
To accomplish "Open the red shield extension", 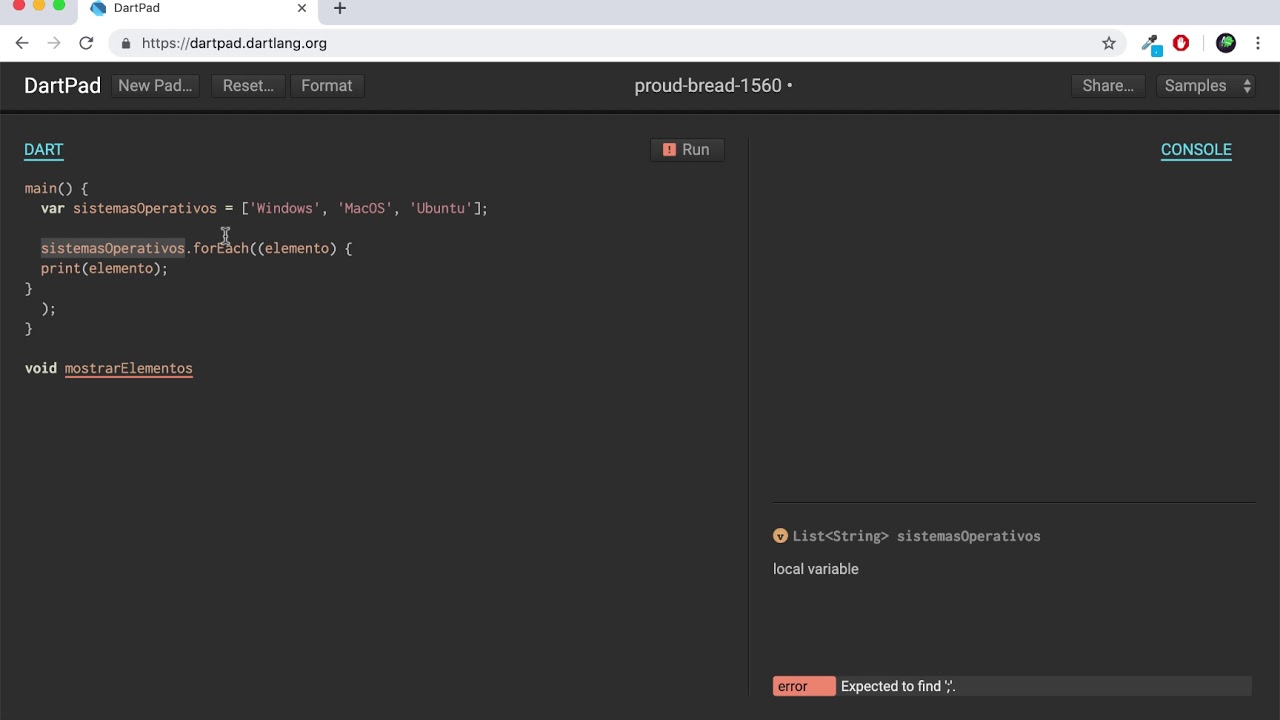I will point(1181,43).
